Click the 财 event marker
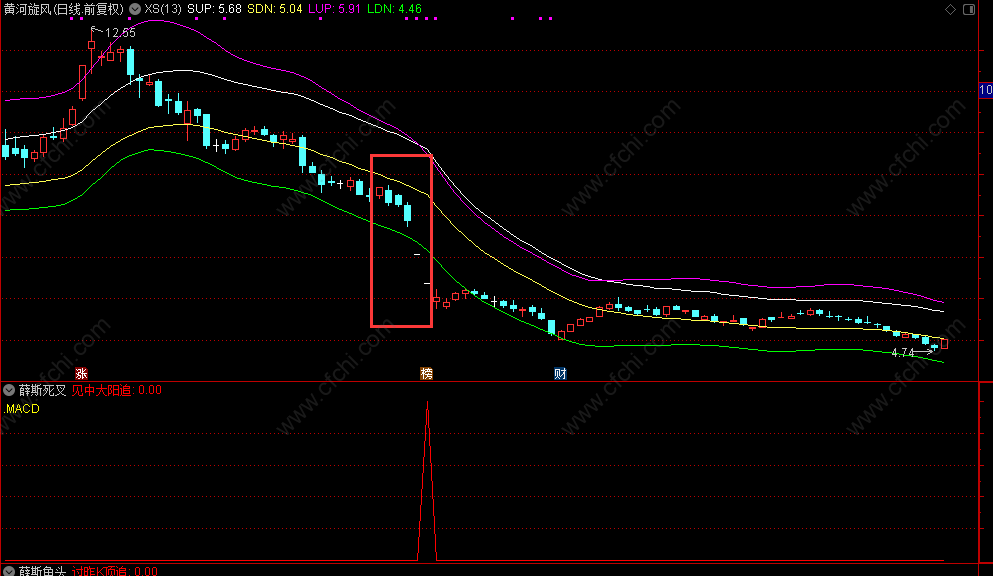Screen dimensions: 993x576 560,373
